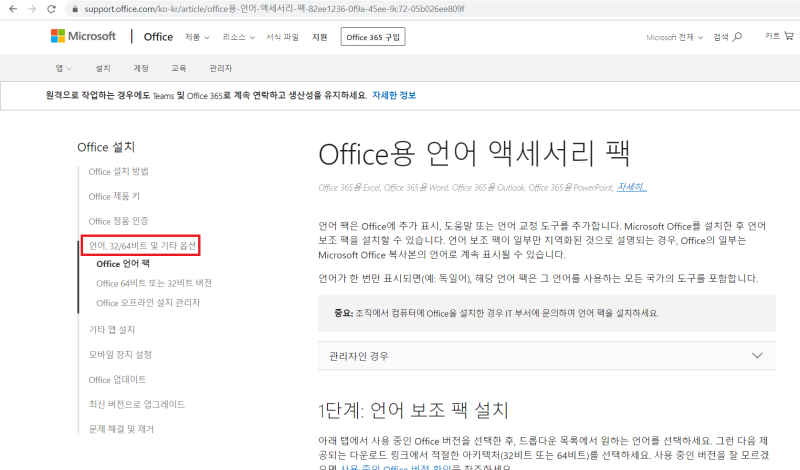Screen dimensions: 800x470
Task: Click the Office용 언어 액세서리 팩 heading
Action: click(x=474, y=154)
